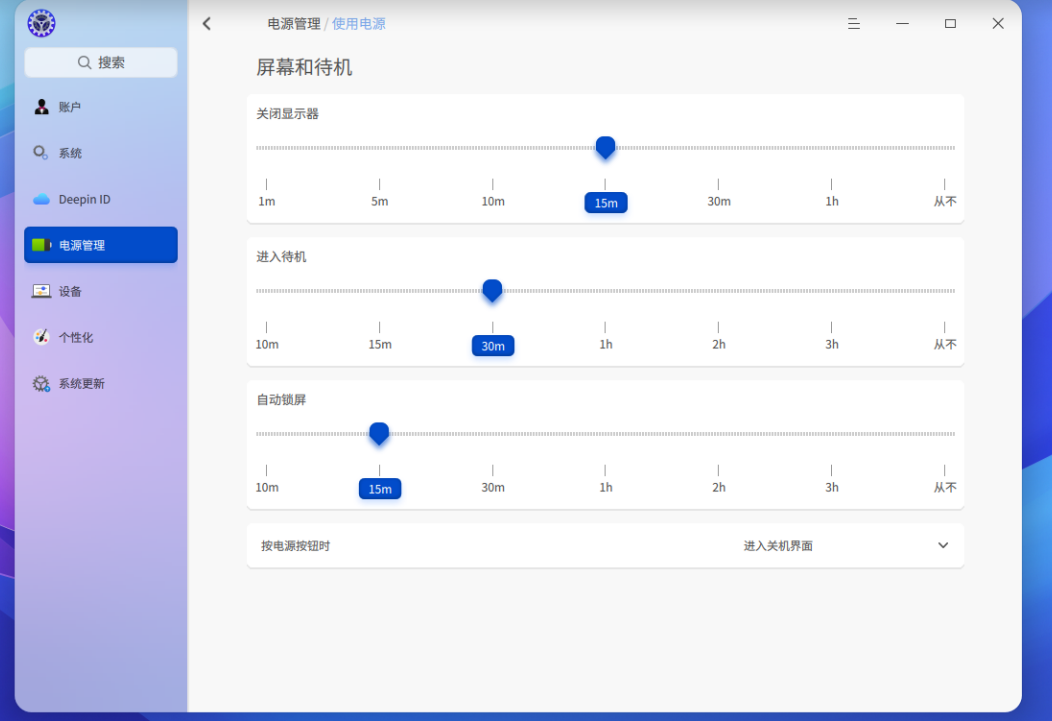The image size is (1052, 721).
Task: Click the 关闭显示器 slider handle
Action: [605, 148]
